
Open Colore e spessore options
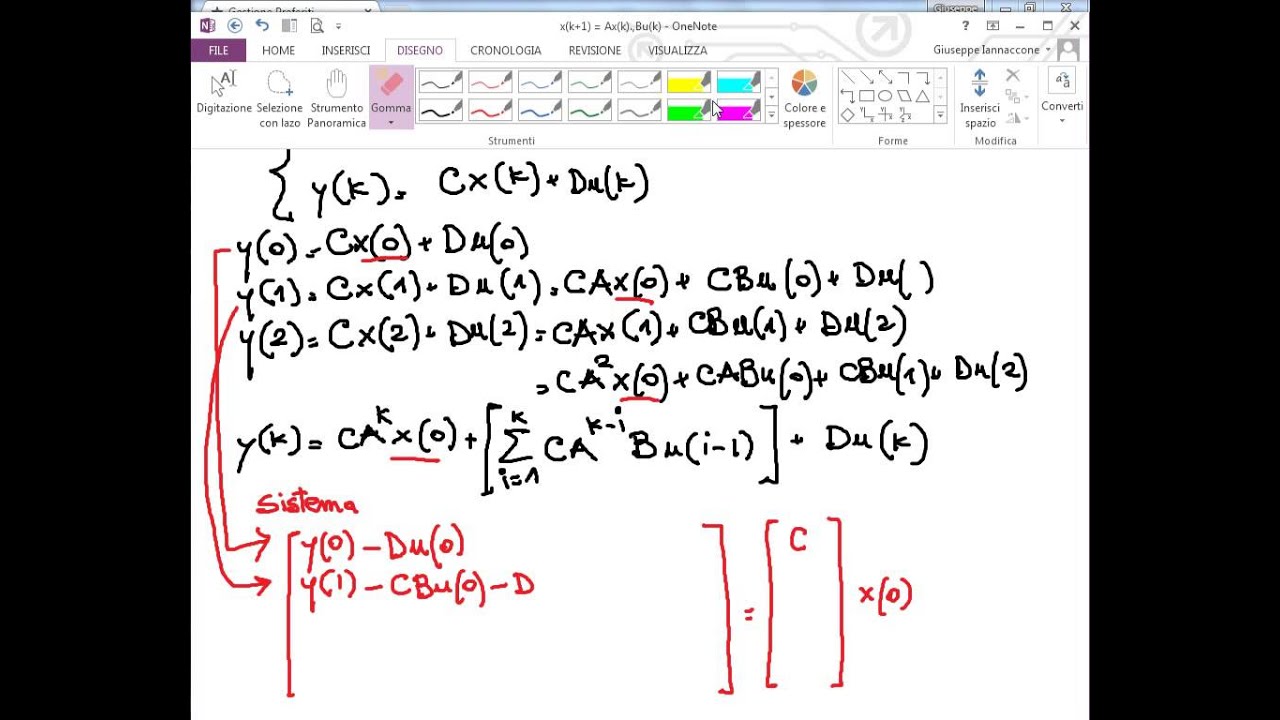(x=804, y=99)
